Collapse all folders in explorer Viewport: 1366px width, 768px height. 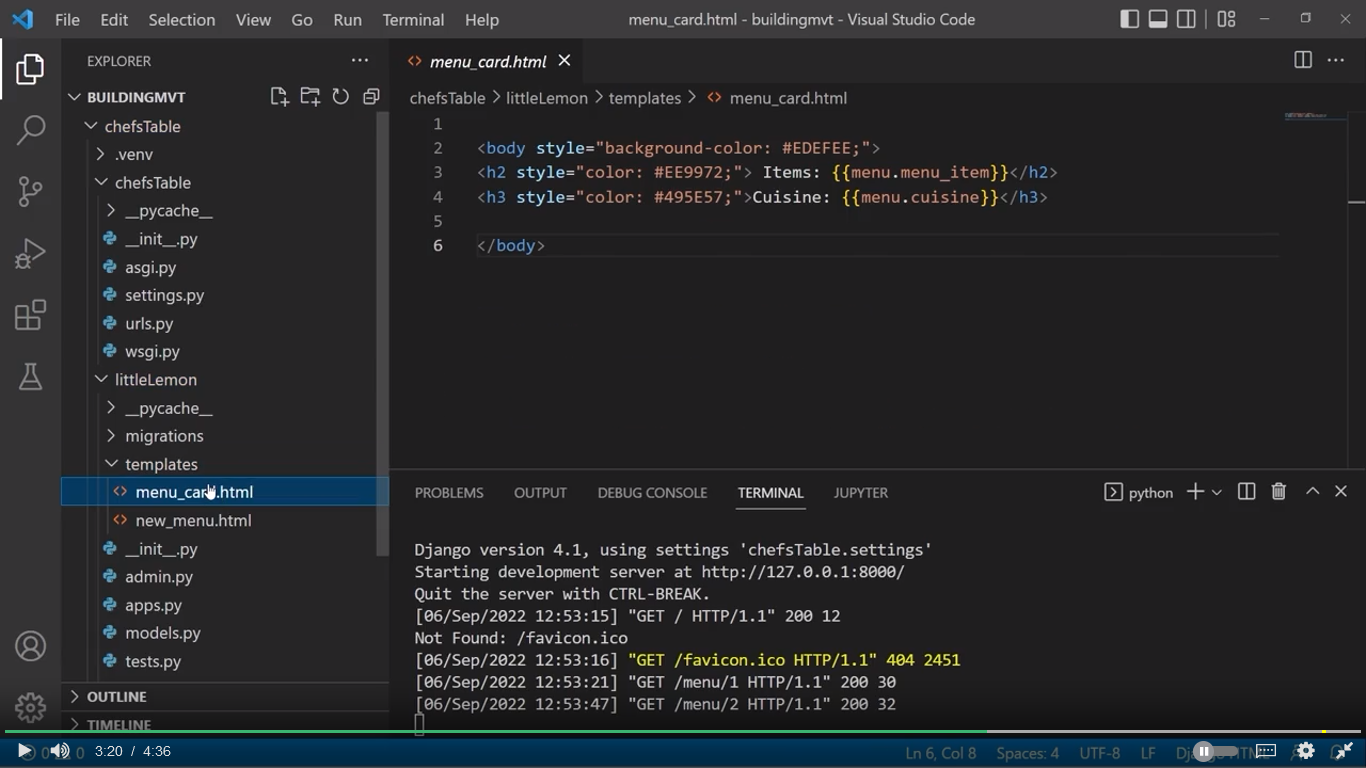(x=371, y=97)
